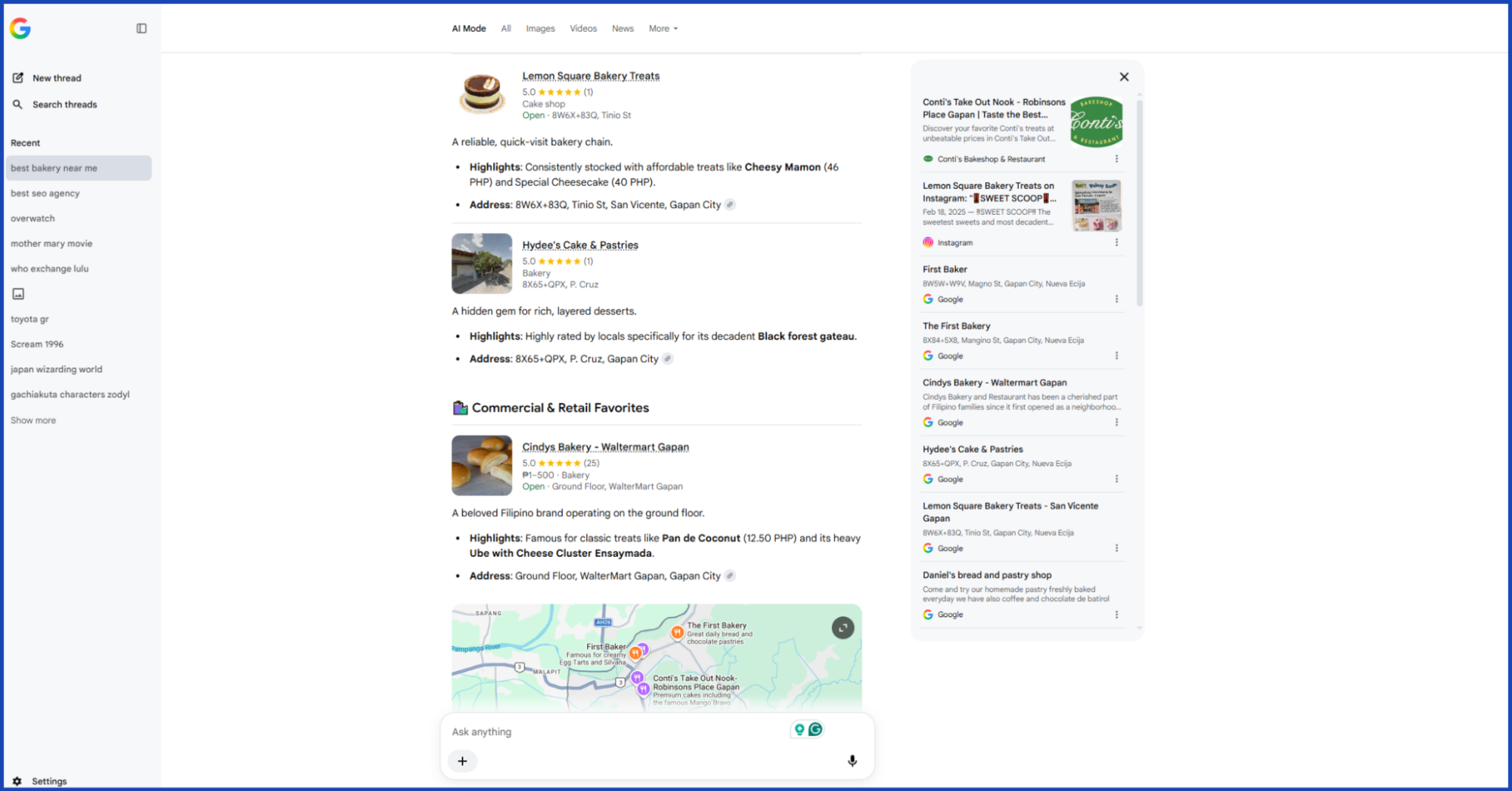Start a New thread
The image size is (1512, 792).
point(47,78)
